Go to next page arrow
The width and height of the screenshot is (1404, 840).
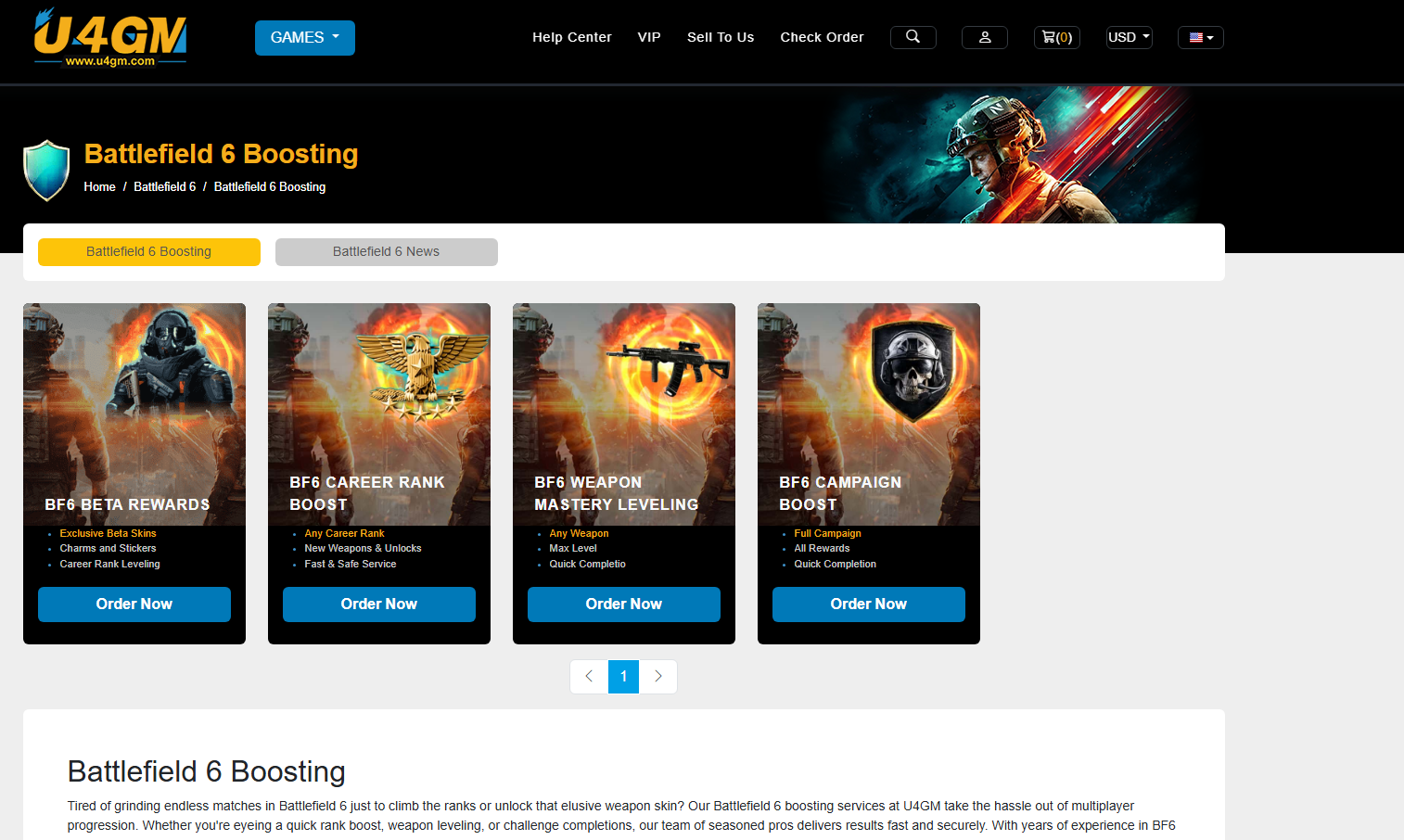pyautogui.click(x=658, y=677)
